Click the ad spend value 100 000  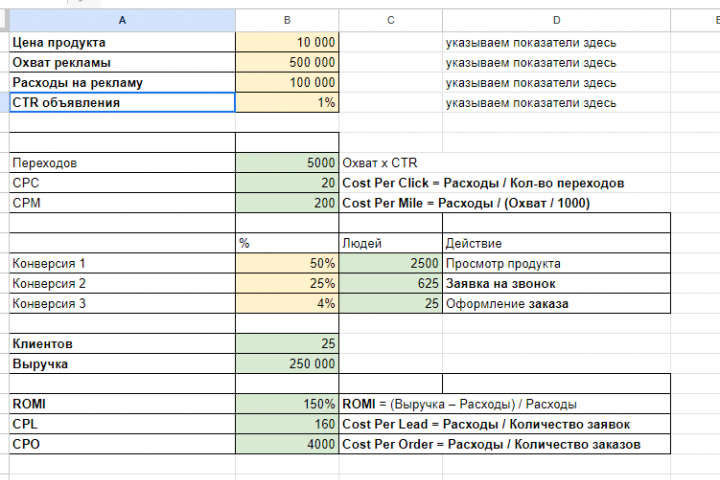[287, 82]
